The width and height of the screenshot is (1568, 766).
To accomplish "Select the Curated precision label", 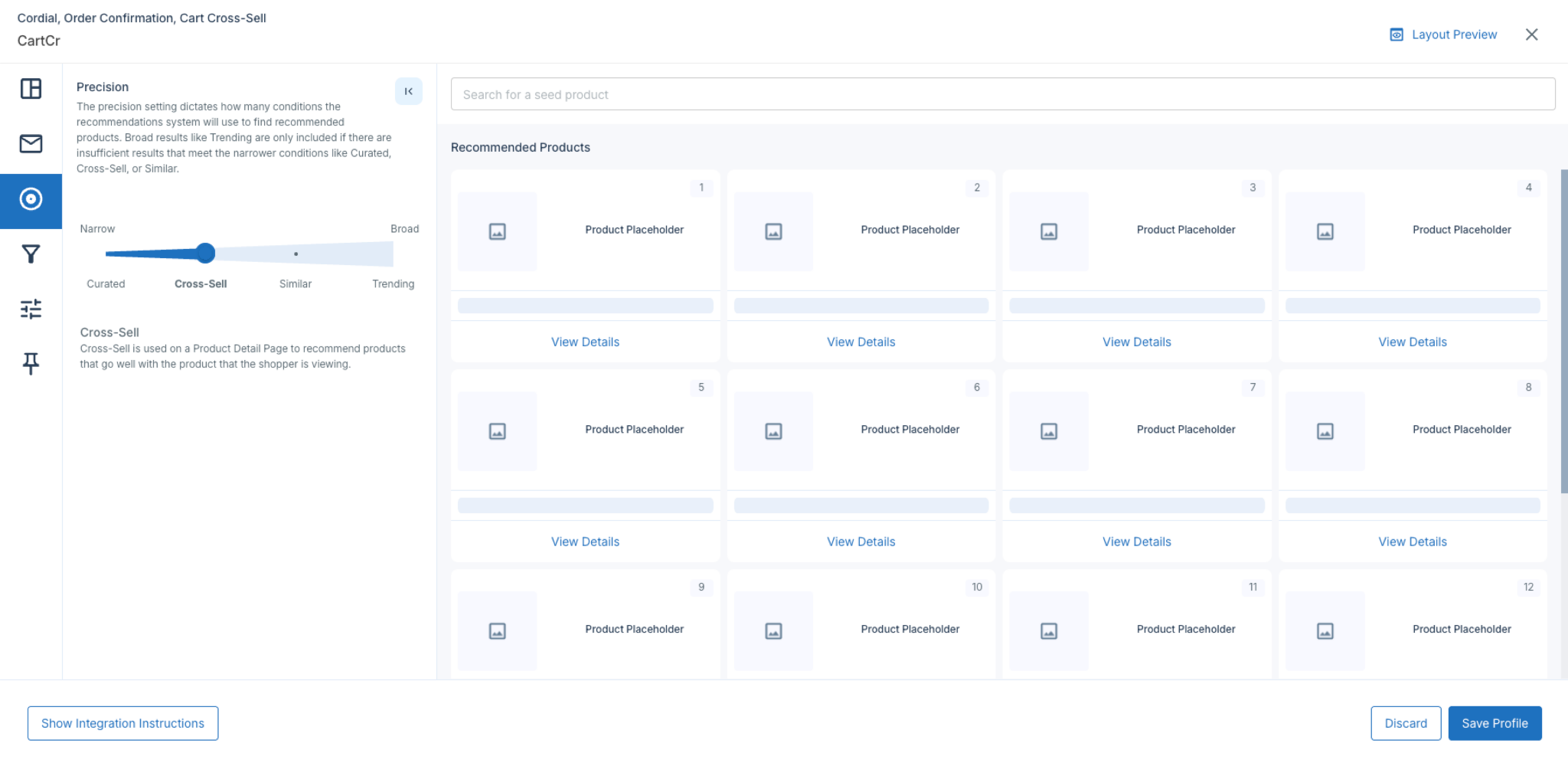I will pyautogui.click(x=106, y=284).
